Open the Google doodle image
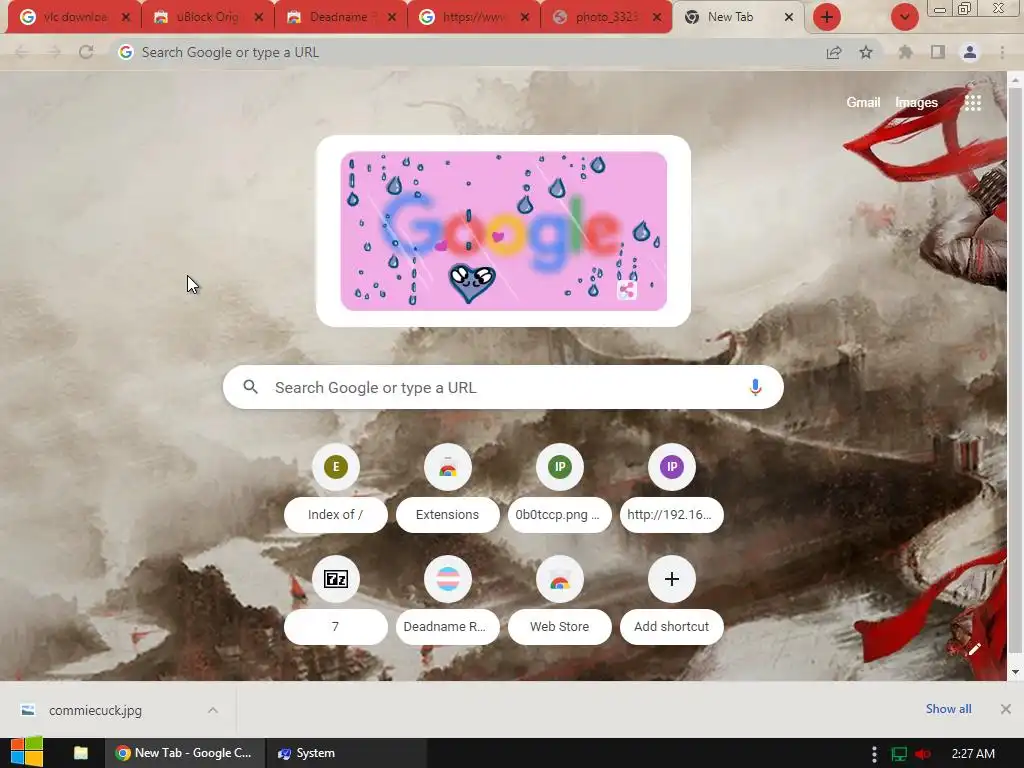This screenshot has height=768, width=1024. tap(504, 231)
